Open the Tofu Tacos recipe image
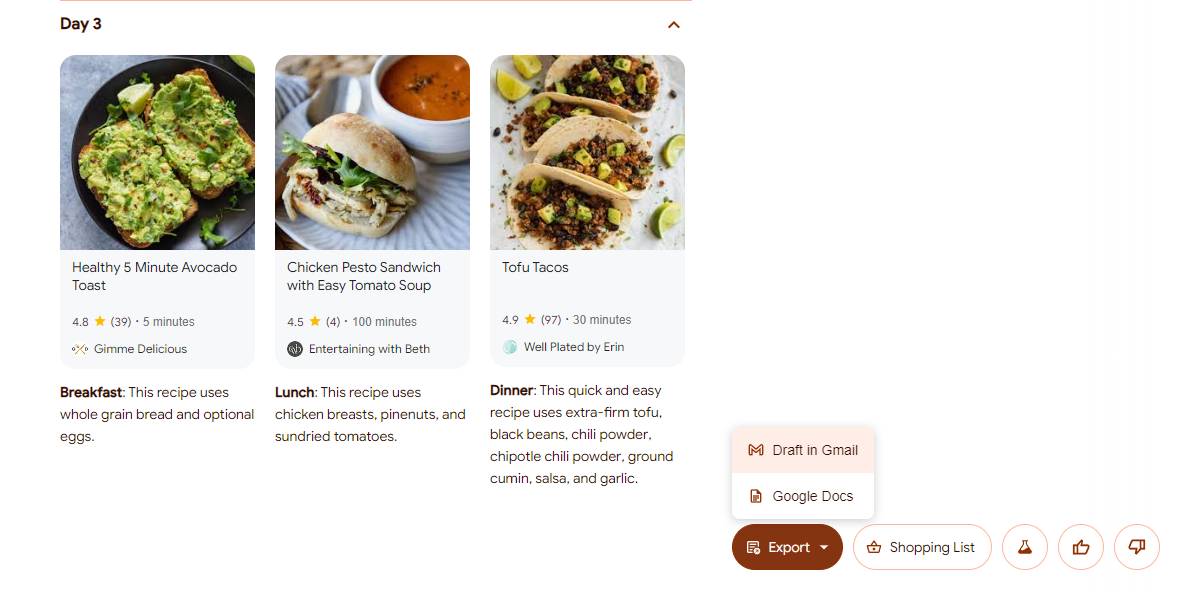Image resolution: width=1186 pixels, height=592 pixels. click(x=587, y=152)
